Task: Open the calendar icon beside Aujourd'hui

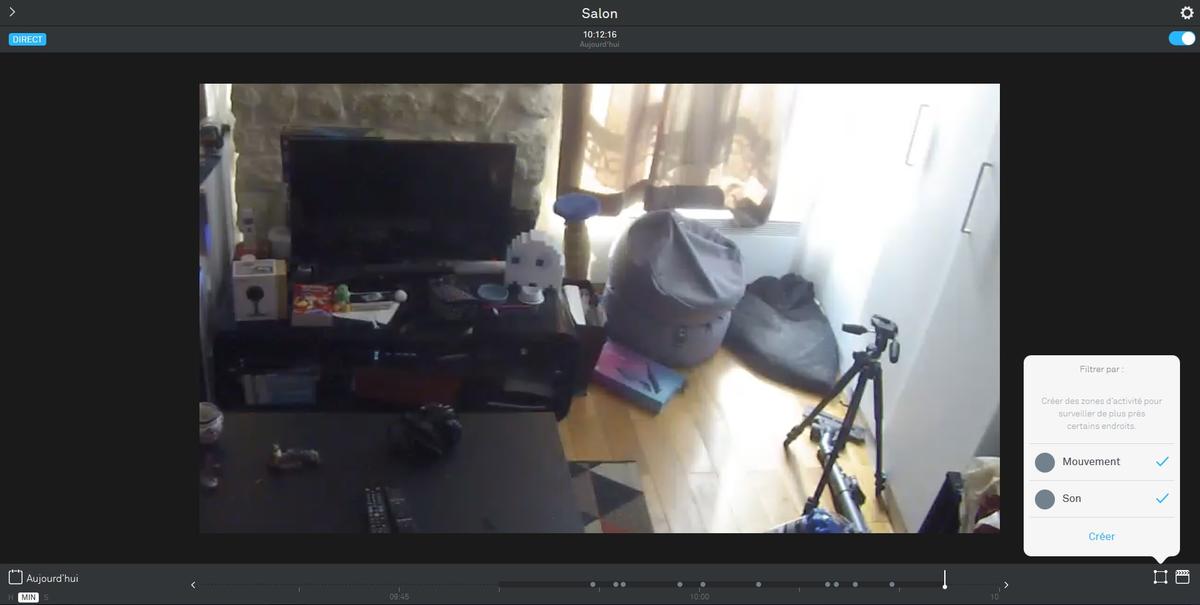Action: tap(15, 577)
